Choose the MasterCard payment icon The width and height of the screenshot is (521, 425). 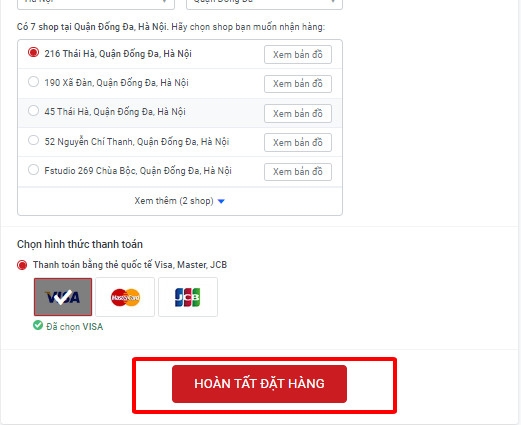[x=125, y=297]
